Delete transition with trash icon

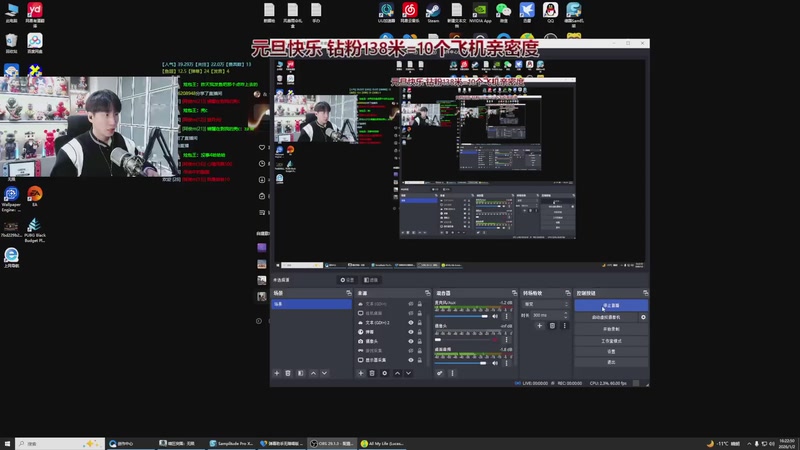click(552, 326)
